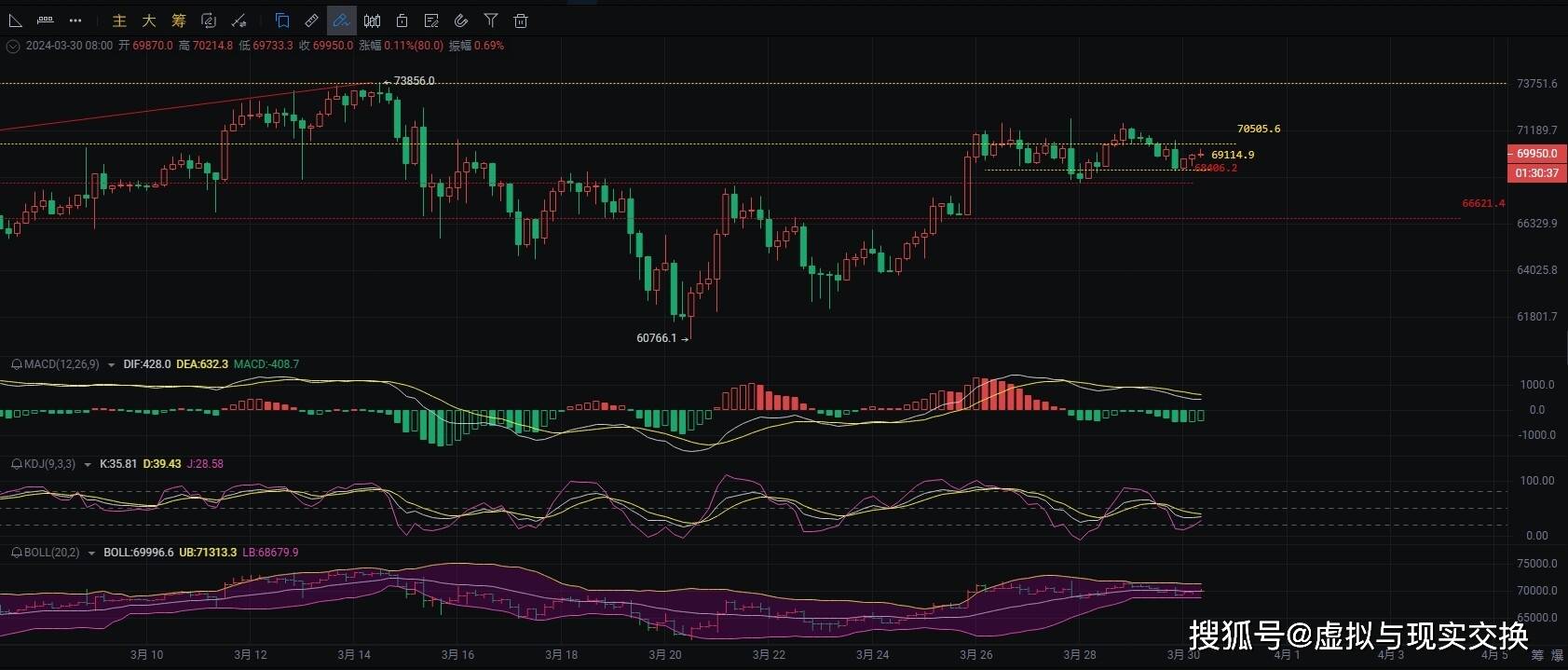Viewport: 1568px width, 670px height.
Task: Open MACD(12,26,9) indicator settings
Action: pos(61,364)
